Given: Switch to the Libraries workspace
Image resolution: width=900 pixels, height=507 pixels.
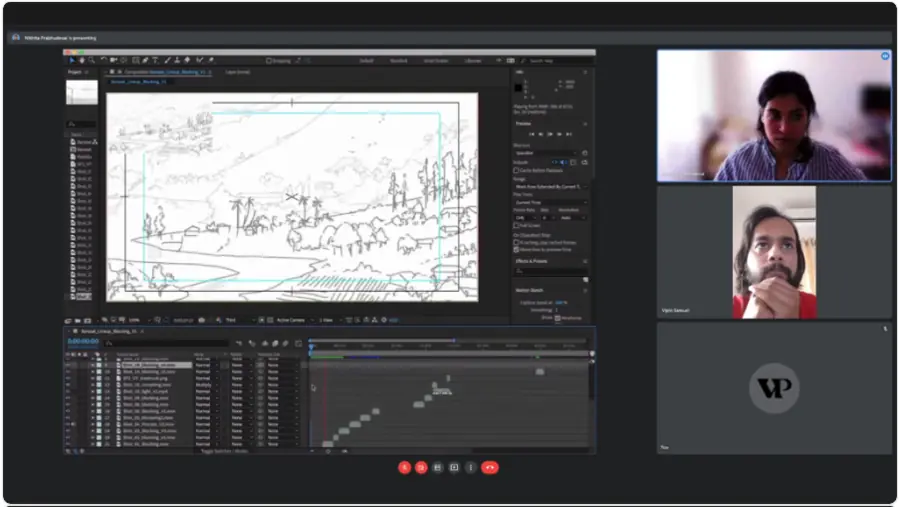Looking at the screenshot, I should pos(473,60).
